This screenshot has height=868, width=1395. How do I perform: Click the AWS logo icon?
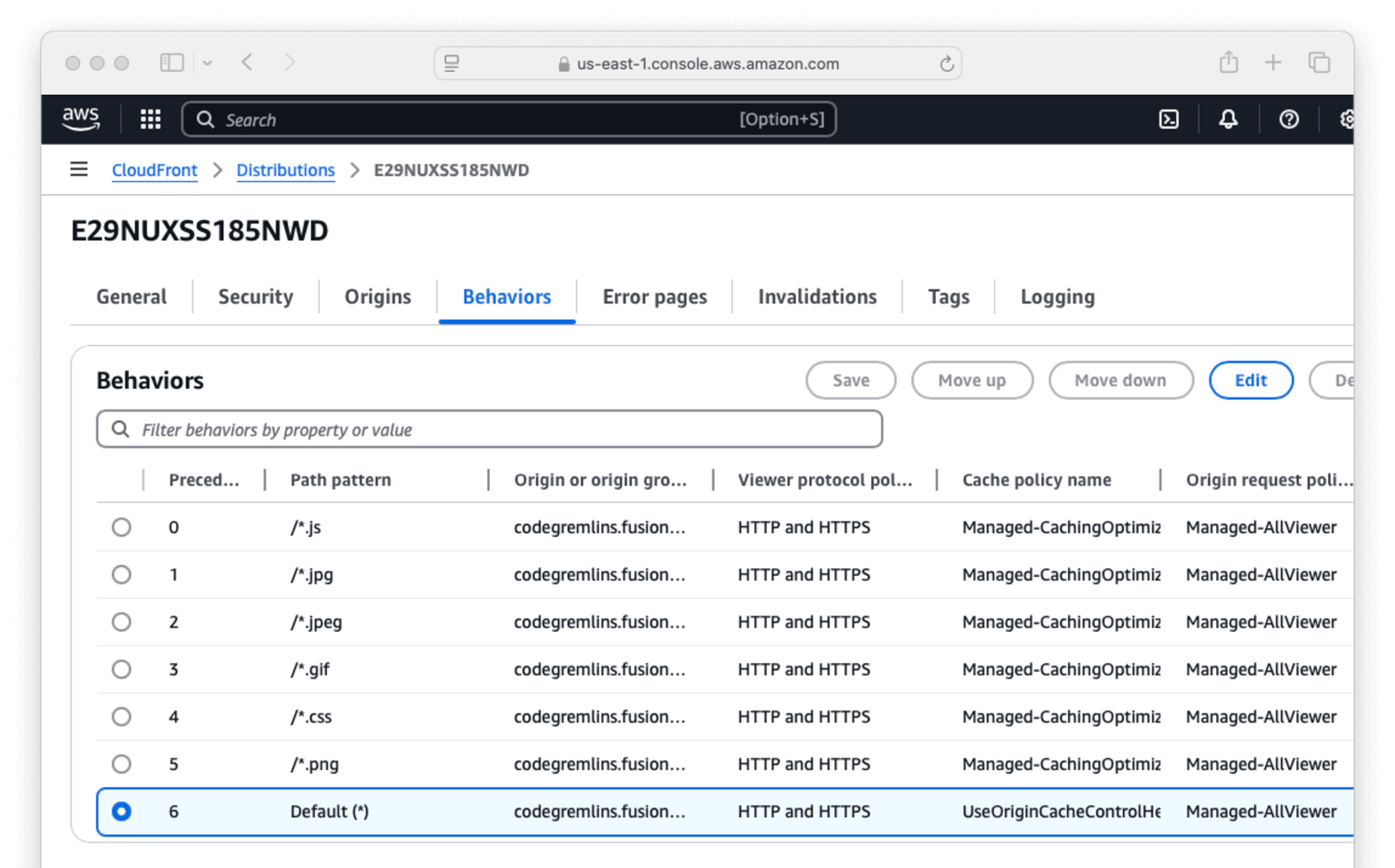[x=81, y=119]
